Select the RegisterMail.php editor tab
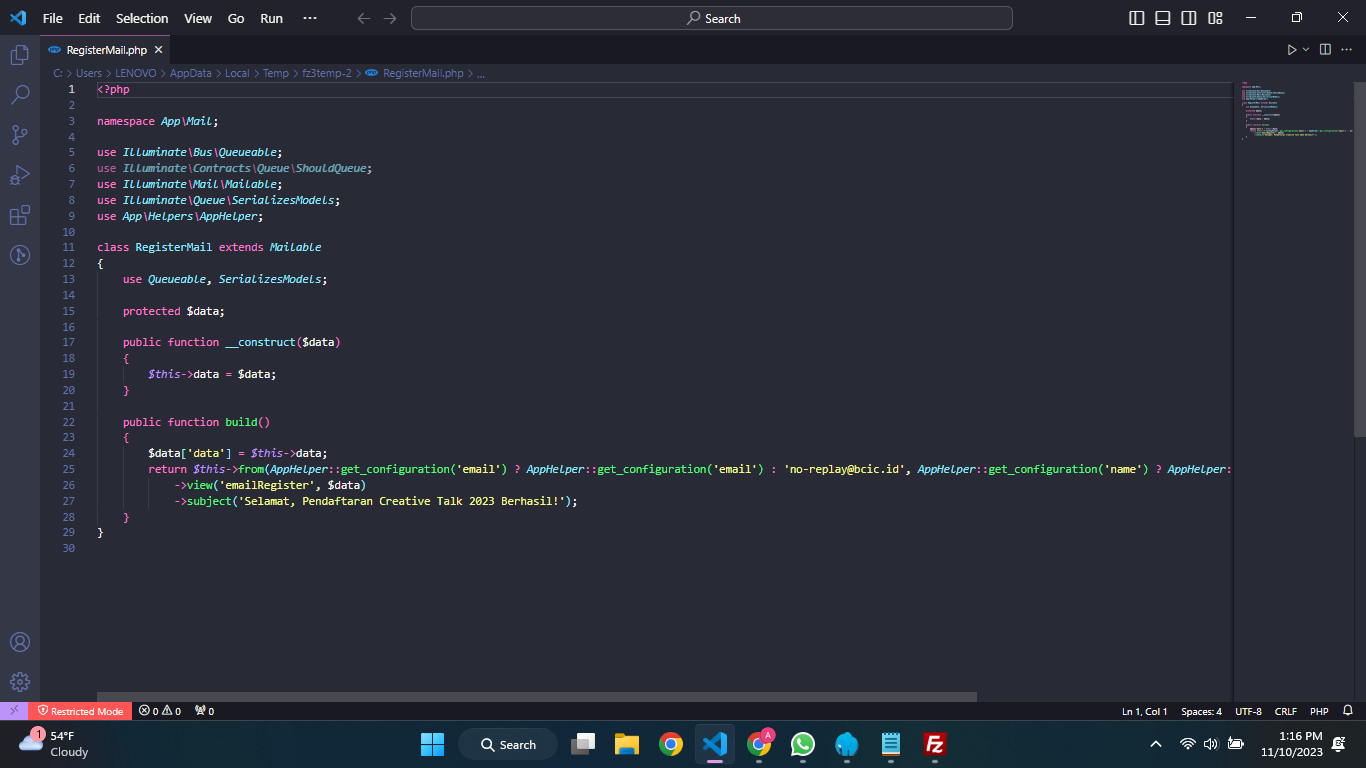This screenshot has width=1366, height=768. 106,49
